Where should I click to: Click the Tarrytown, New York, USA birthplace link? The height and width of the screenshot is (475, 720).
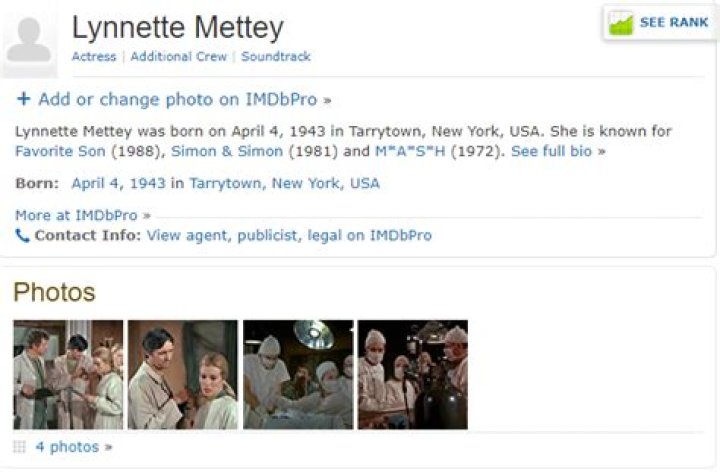[285, 183]
